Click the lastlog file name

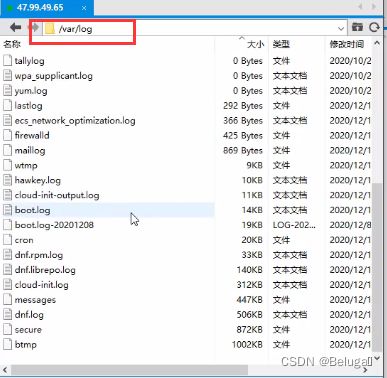pos(28,106)
